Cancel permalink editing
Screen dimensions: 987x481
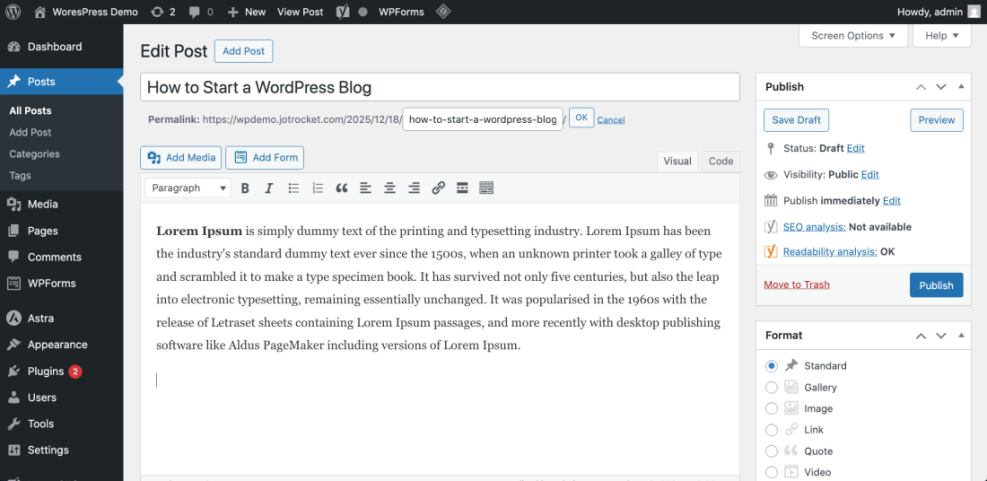(611, 120)
